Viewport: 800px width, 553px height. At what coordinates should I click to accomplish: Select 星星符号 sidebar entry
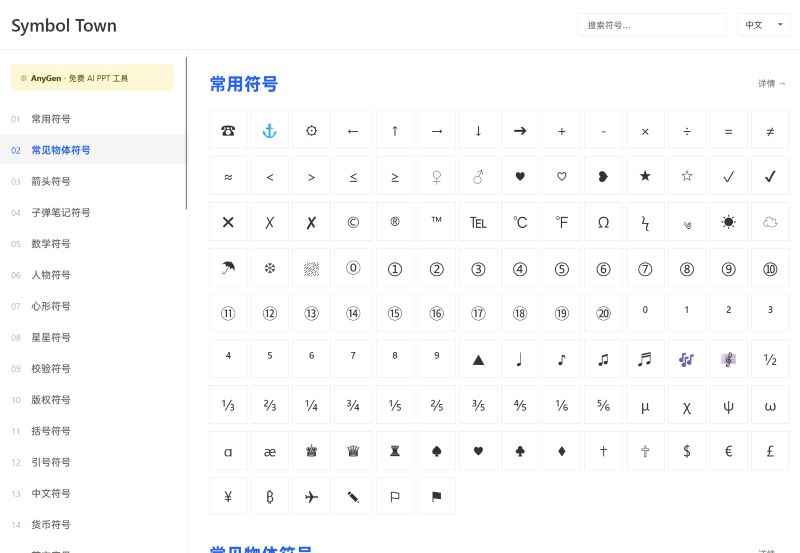(x=93, y=337)
